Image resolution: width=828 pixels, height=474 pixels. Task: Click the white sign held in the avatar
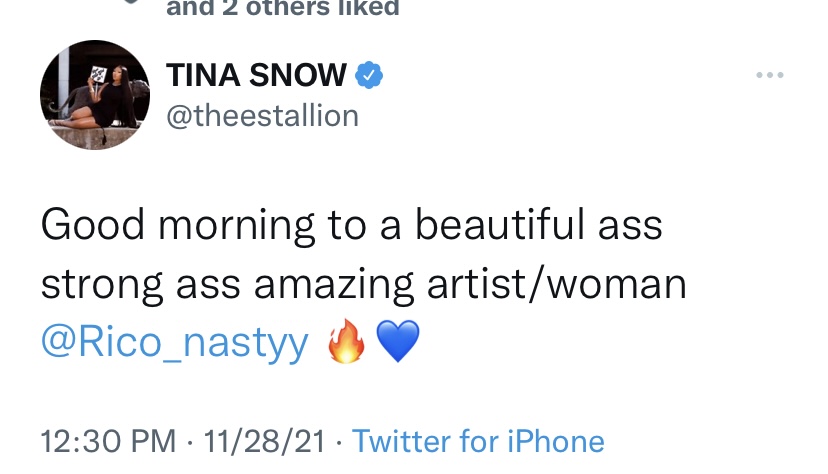[98, 74]
